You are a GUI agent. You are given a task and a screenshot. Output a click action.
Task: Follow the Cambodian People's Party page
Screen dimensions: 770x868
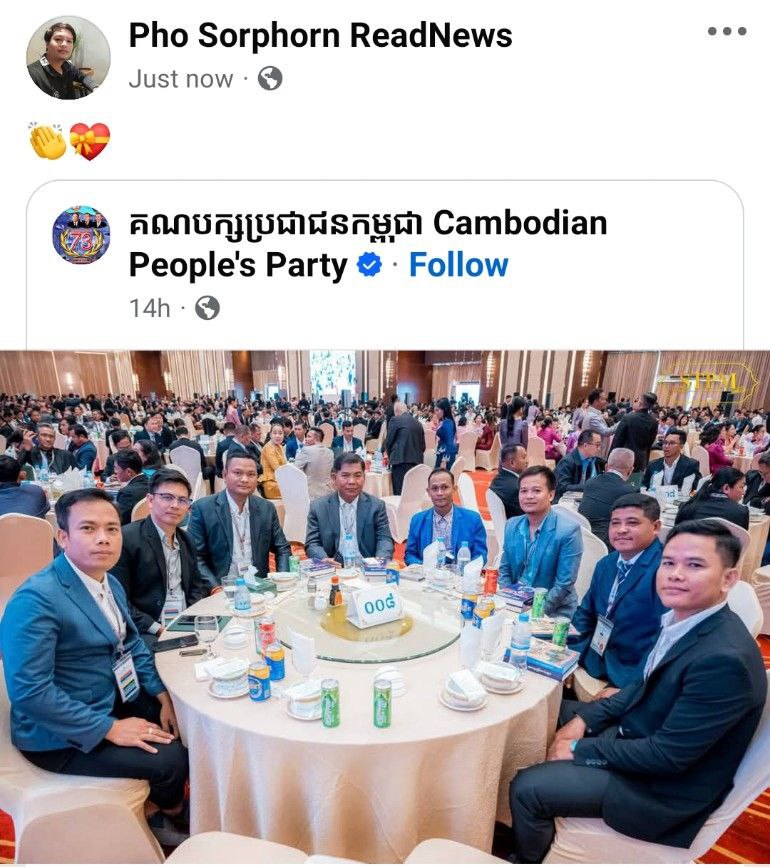(x=458, y=265)
